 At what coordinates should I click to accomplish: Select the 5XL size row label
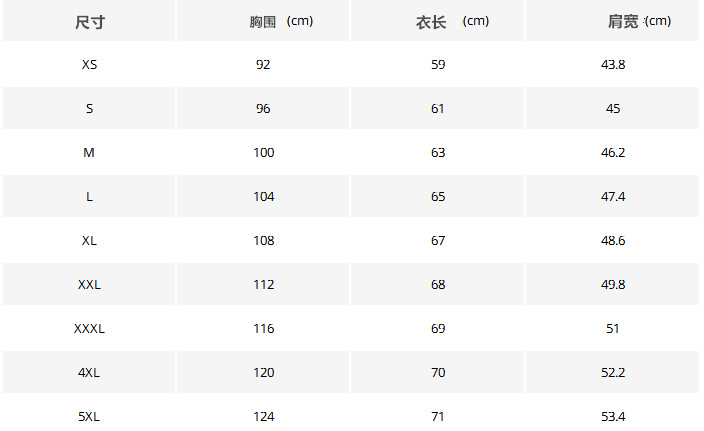coord(89,416)
